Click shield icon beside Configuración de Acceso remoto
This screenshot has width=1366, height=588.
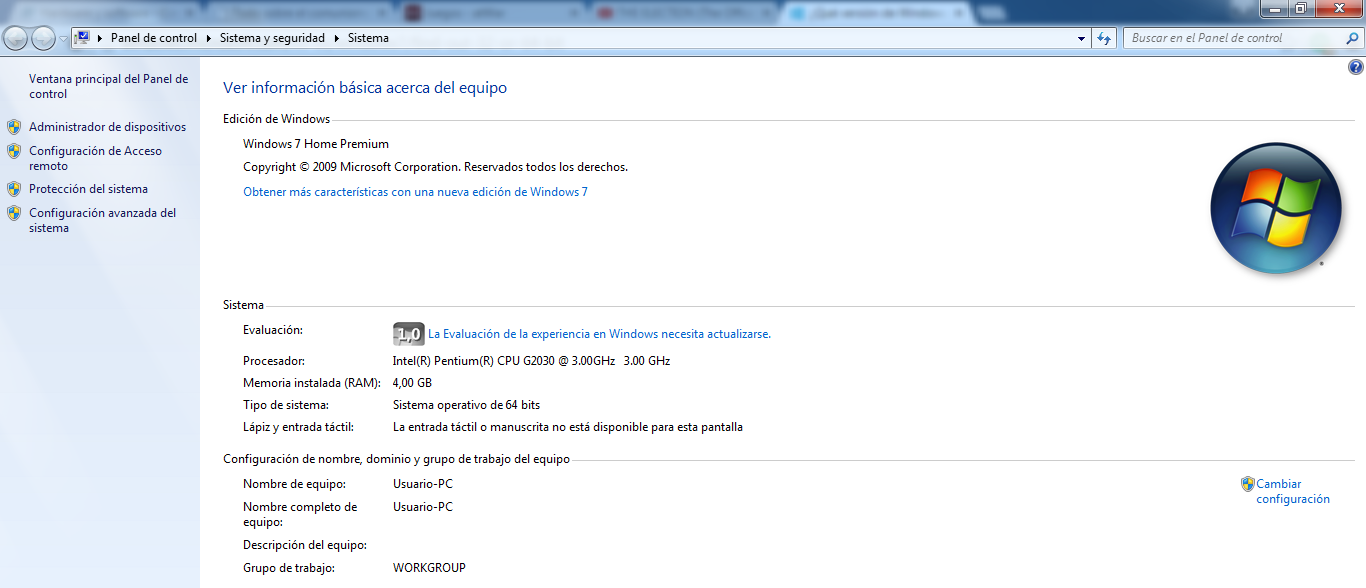(14, 151)
